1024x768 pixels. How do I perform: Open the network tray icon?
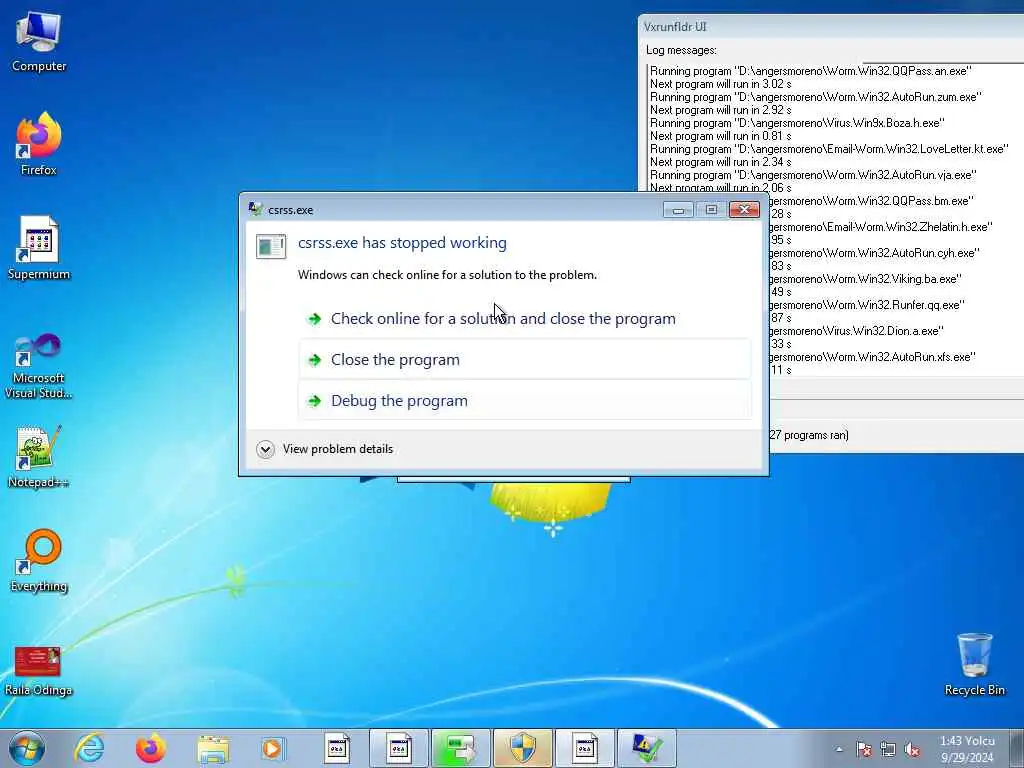coord(888,749)
